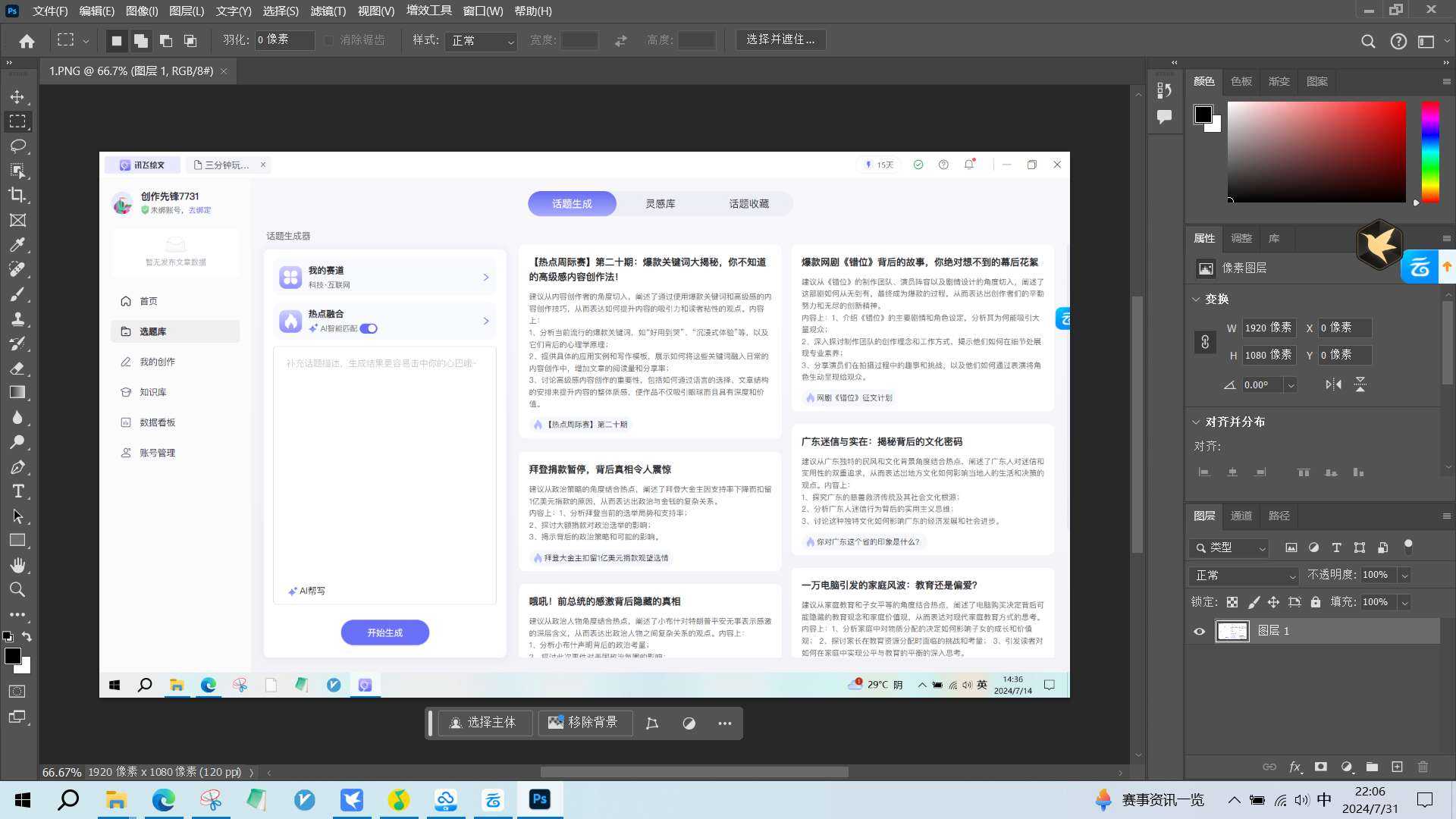Screen dimensions: 1456x819
Task: Click the 选择并遮住 button
Action: [780, 39]
